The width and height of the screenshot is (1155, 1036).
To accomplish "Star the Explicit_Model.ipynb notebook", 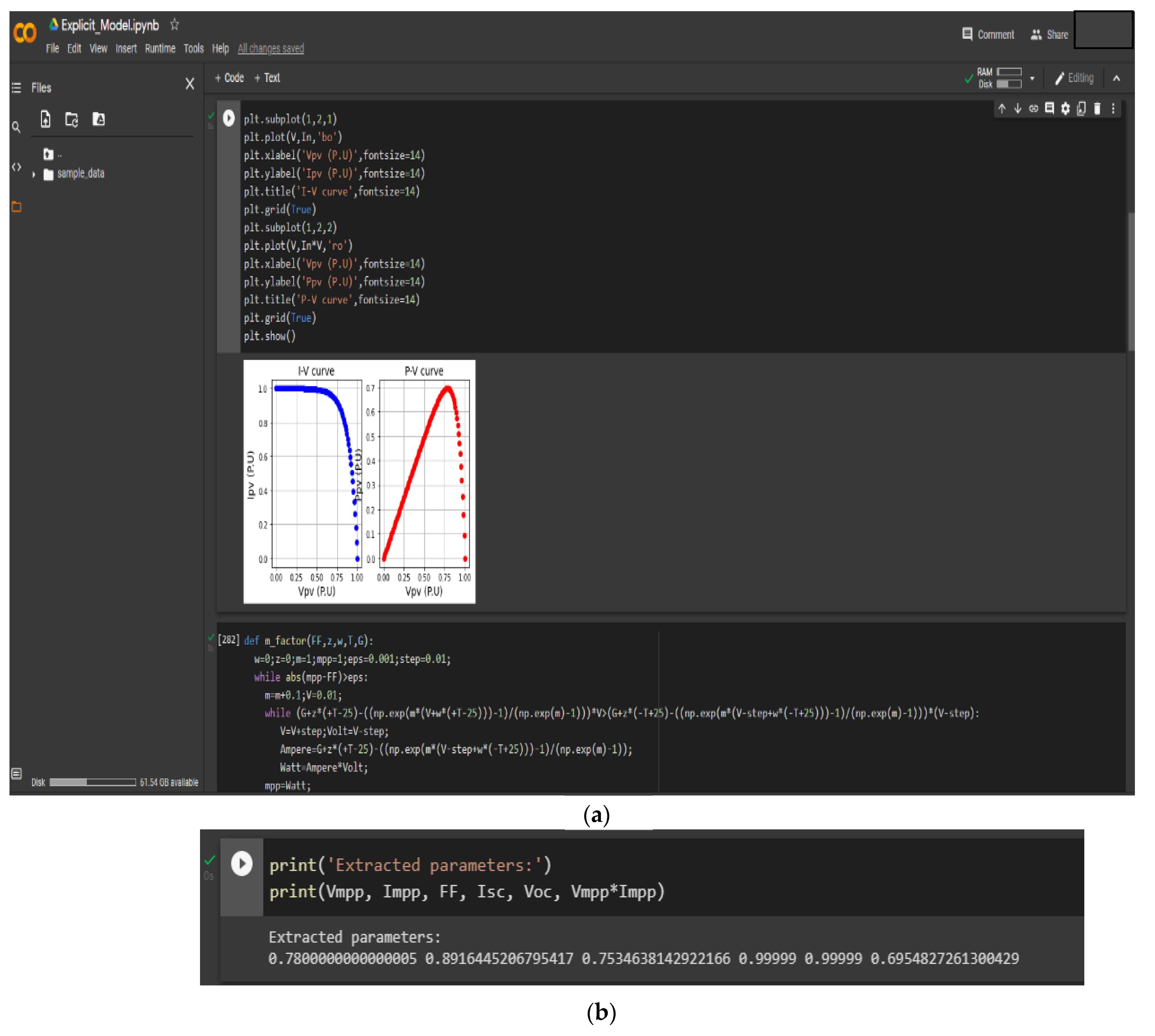I will click(175, 25).
